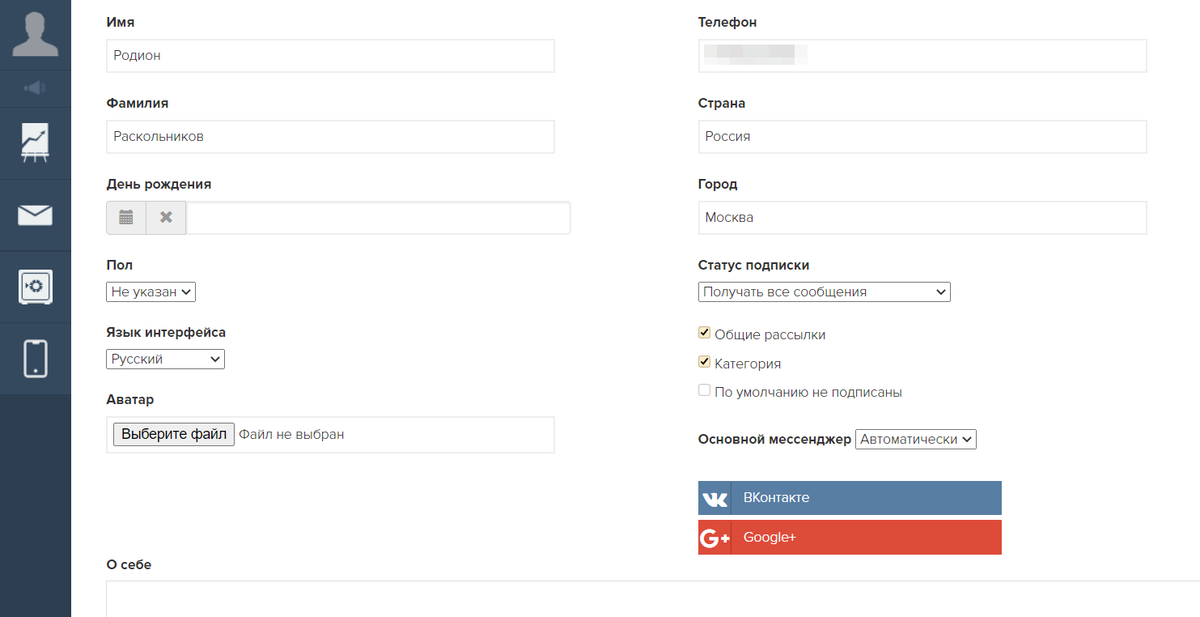The image size is (1200, 617).
Task: Clear birthday with the X icon
Action: click(166, 218)
